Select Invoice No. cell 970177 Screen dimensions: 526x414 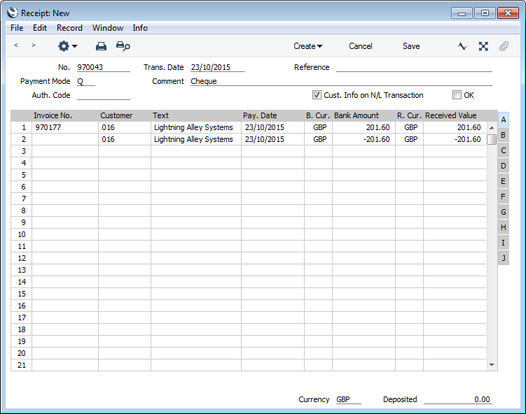(x=65, y=127)
